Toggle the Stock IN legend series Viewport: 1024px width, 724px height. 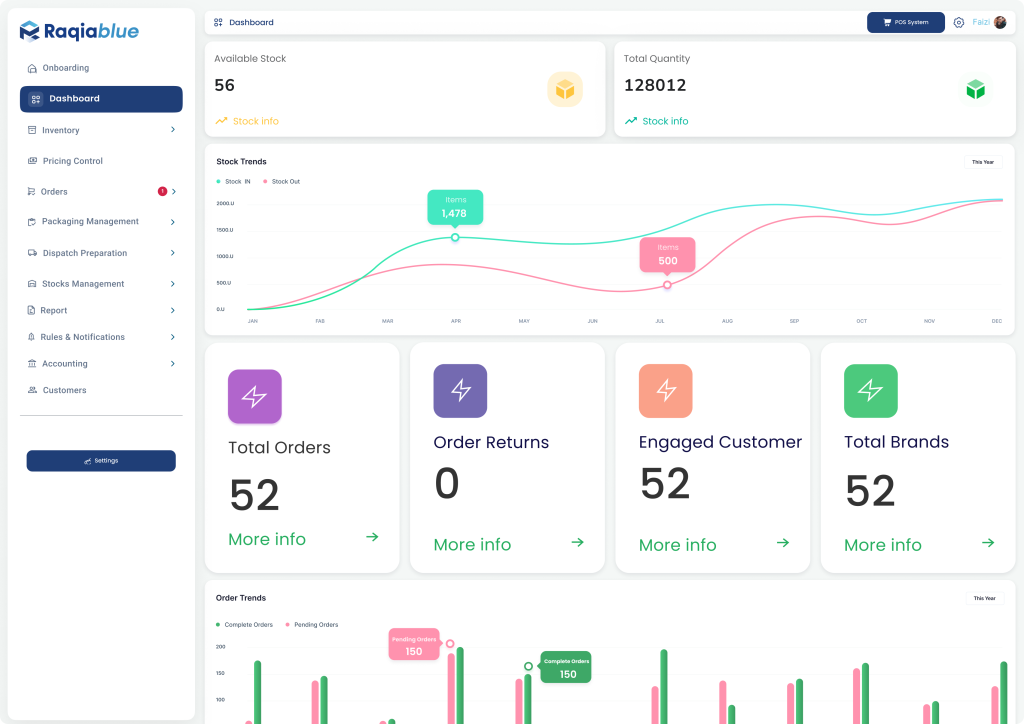(233, 181)
